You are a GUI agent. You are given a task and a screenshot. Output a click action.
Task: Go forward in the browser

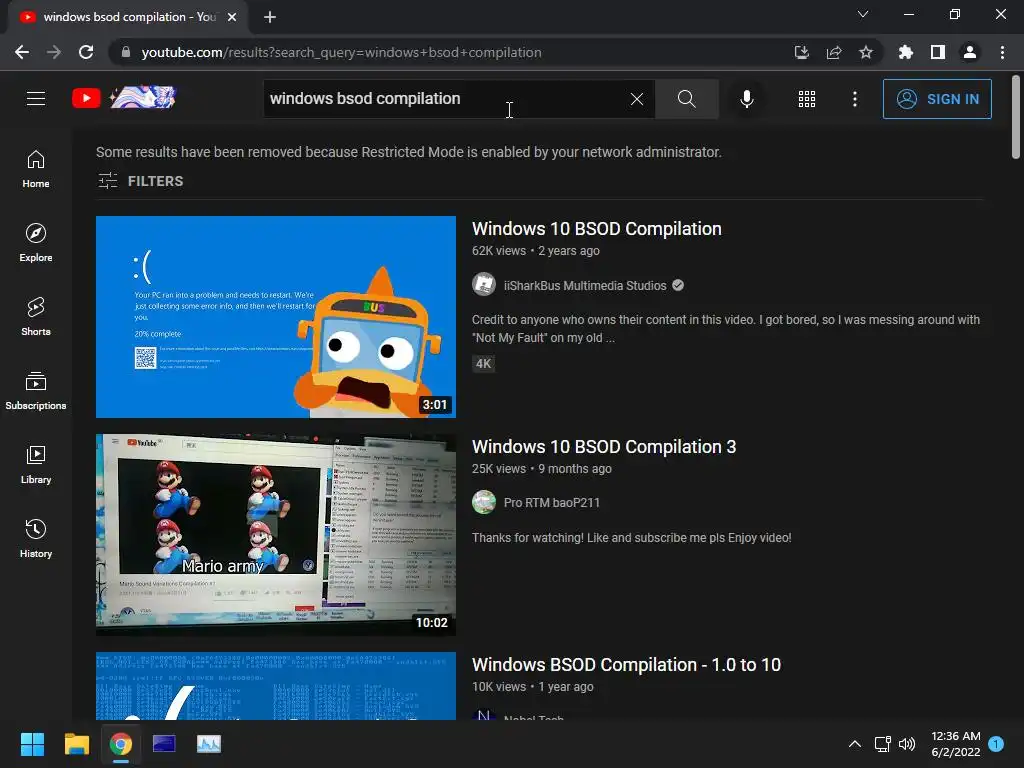[x=54, y=52]
